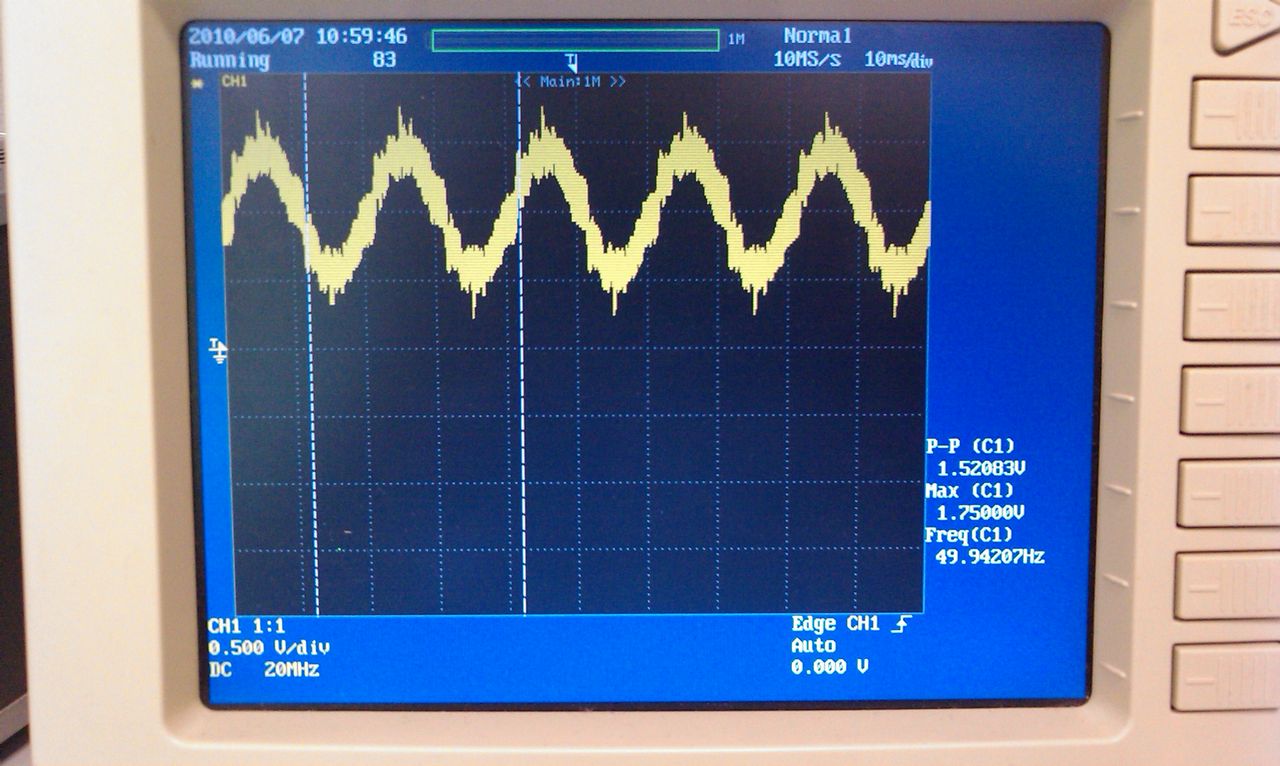Select the "49.94207Hz" frequency value
1280x766 pixels.
(x=990, y=557)
